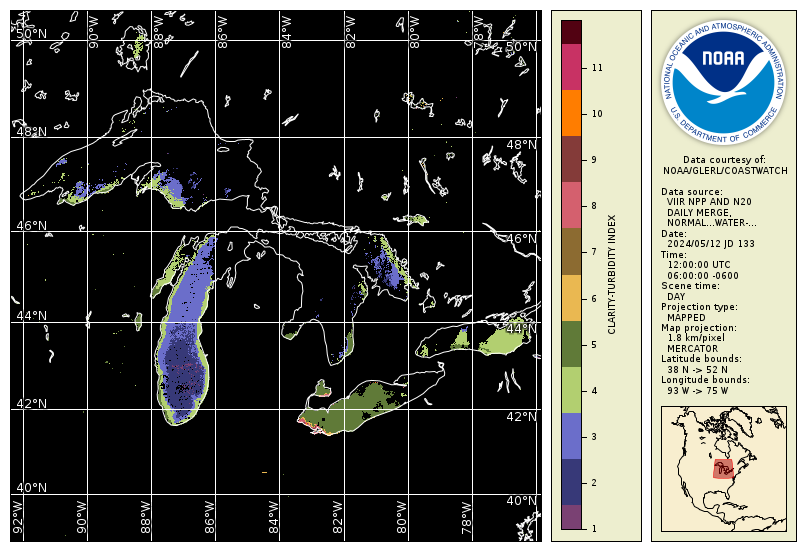Click the 46°N label on left edge
The width and height of the screenshot is (806, 551).
coord(31,226)
